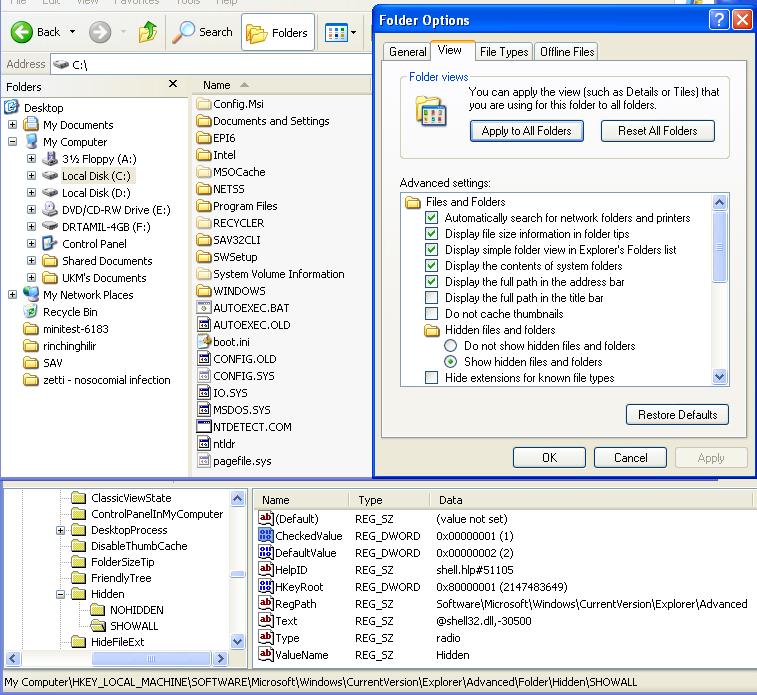Select Control Panel icon in tree
This screenshot has height=695, width=757.
pyautogui.click(x=50, y=243)
